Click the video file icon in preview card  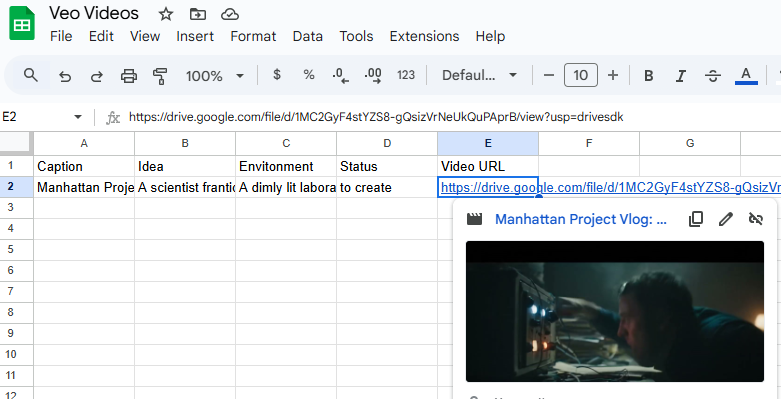tap(474, 219)
